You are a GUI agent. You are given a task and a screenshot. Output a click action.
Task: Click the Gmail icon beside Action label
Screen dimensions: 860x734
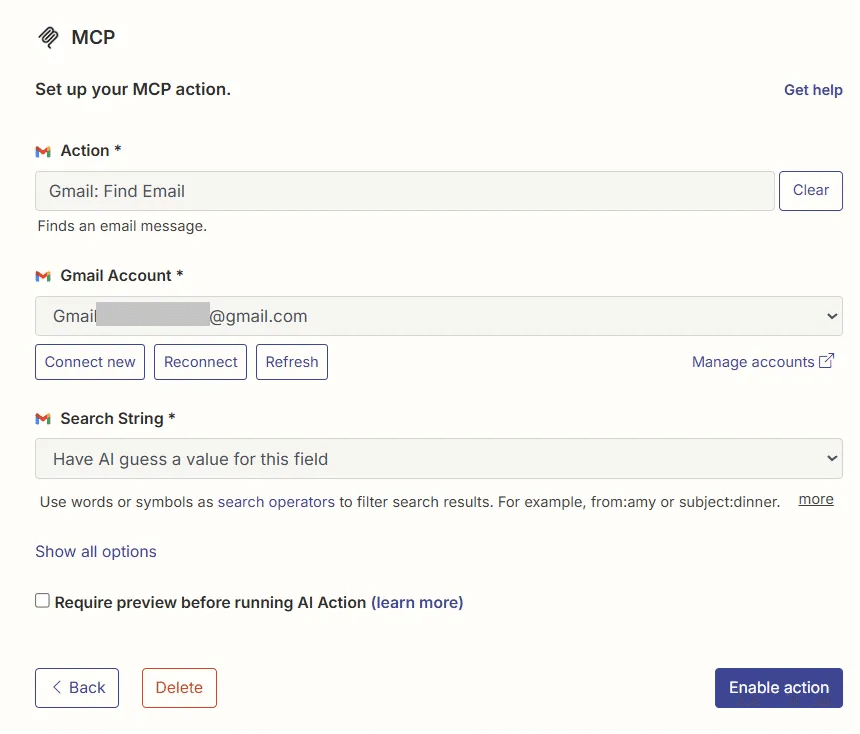42,150
